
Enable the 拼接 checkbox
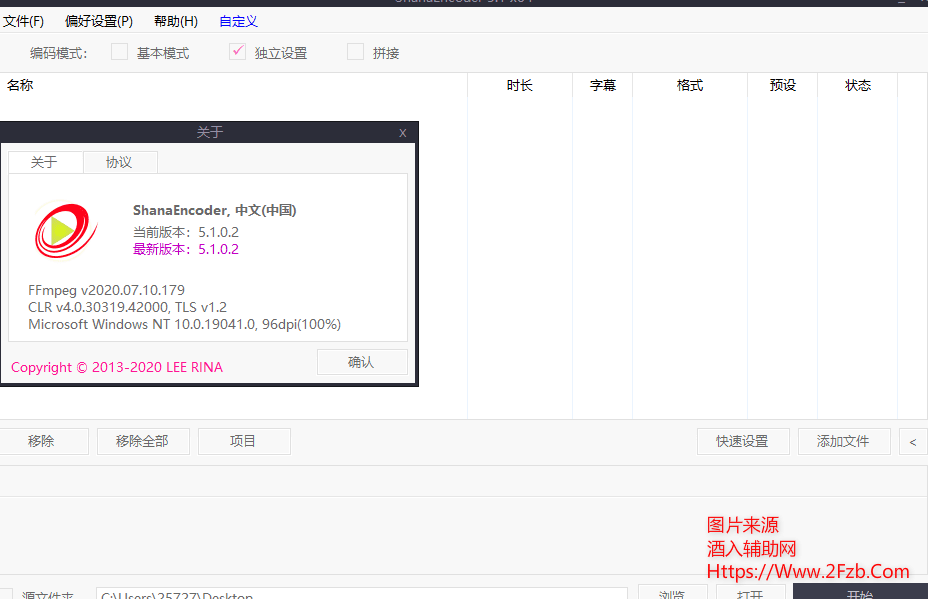pyautogui.click(x=356, y=52)
